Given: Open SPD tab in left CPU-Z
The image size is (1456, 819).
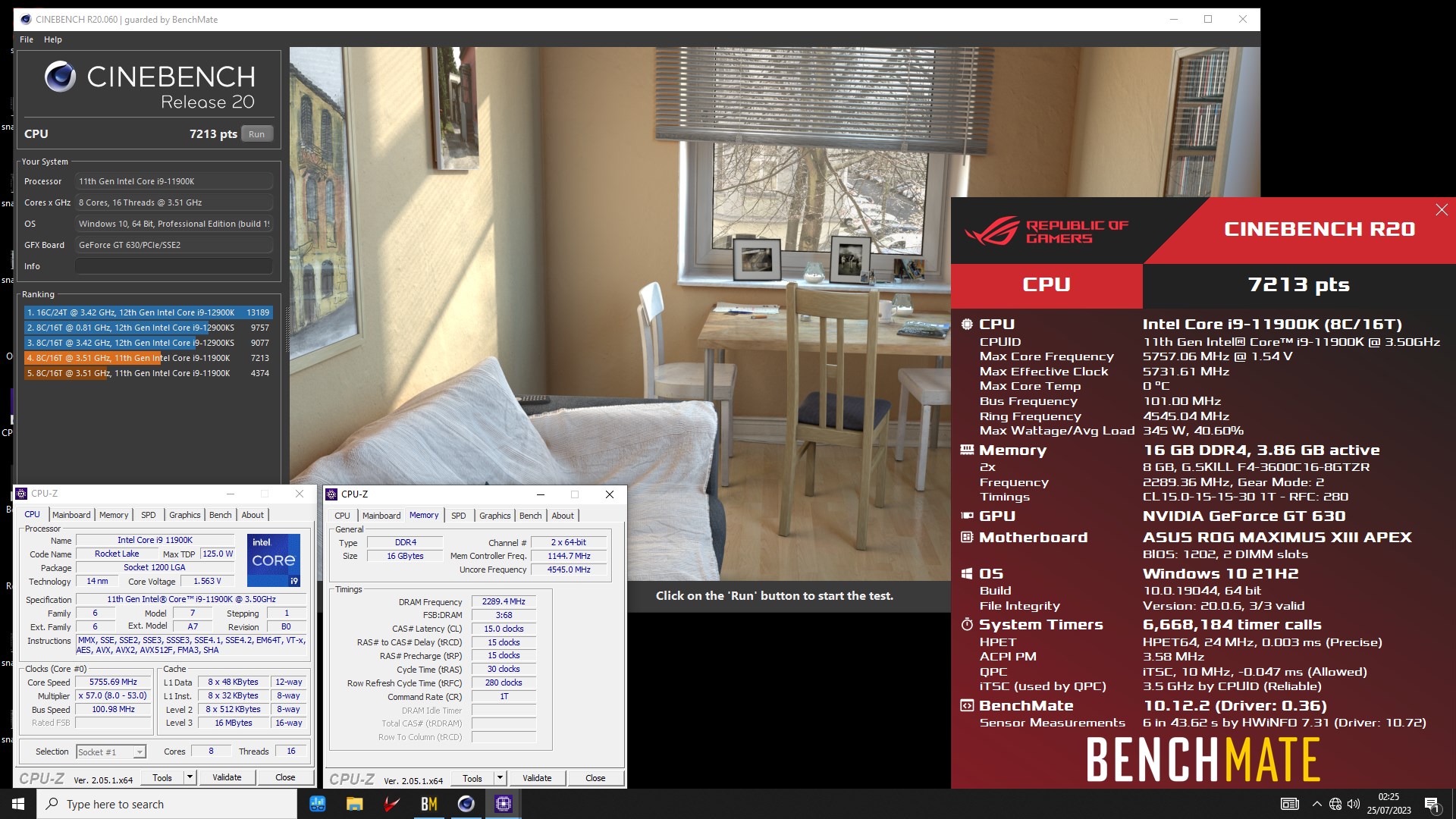Looking at the screenshot, I should tap(149, 515).
